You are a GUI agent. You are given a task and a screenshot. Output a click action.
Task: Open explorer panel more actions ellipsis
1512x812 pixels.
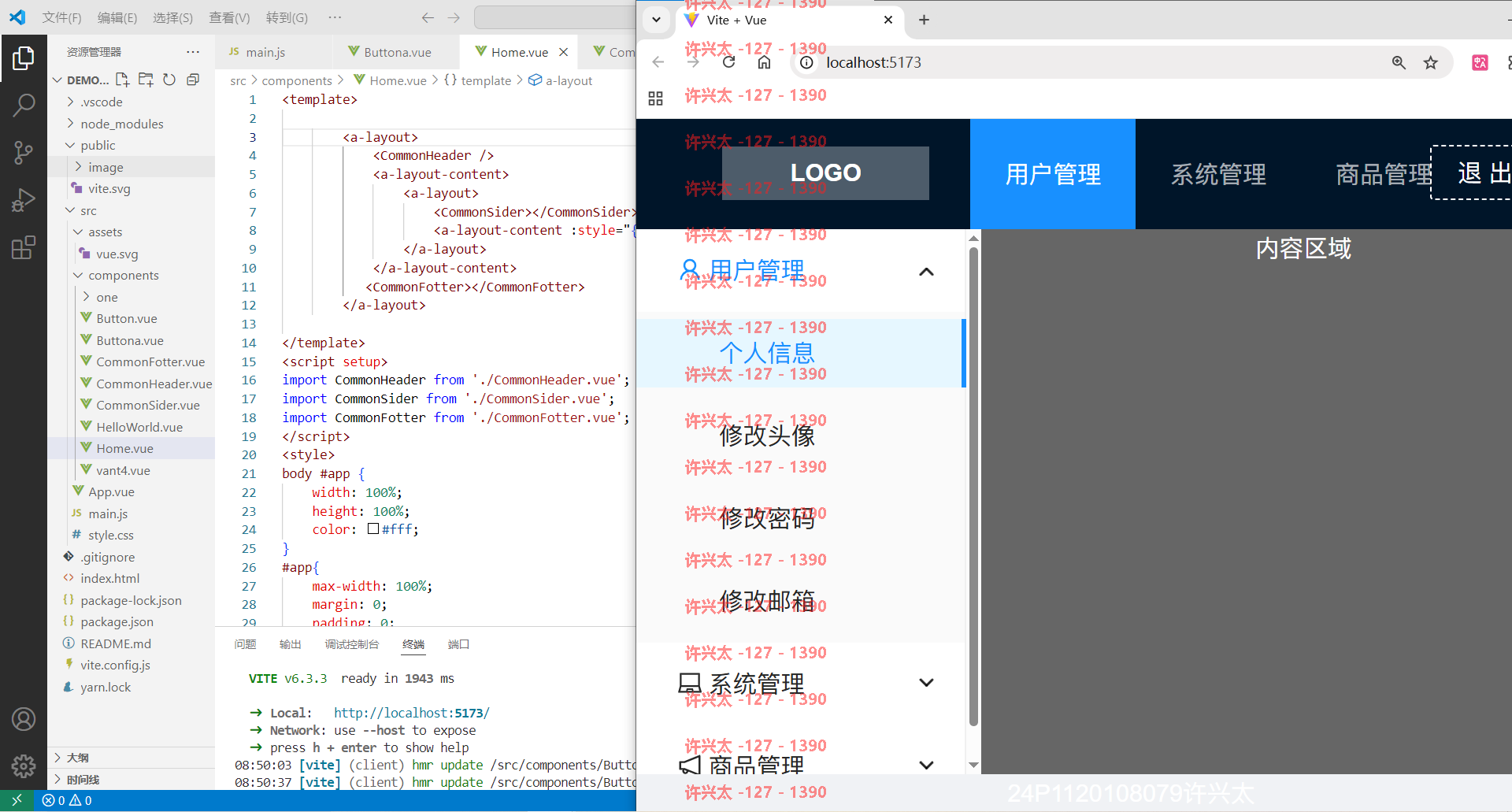pos(193,52)
